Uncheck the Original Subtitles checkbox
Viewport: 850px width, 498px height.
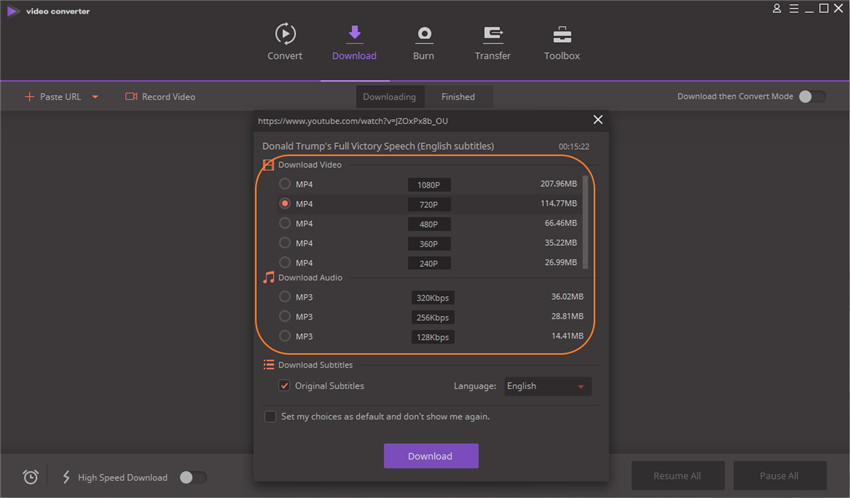pos(284,385)
